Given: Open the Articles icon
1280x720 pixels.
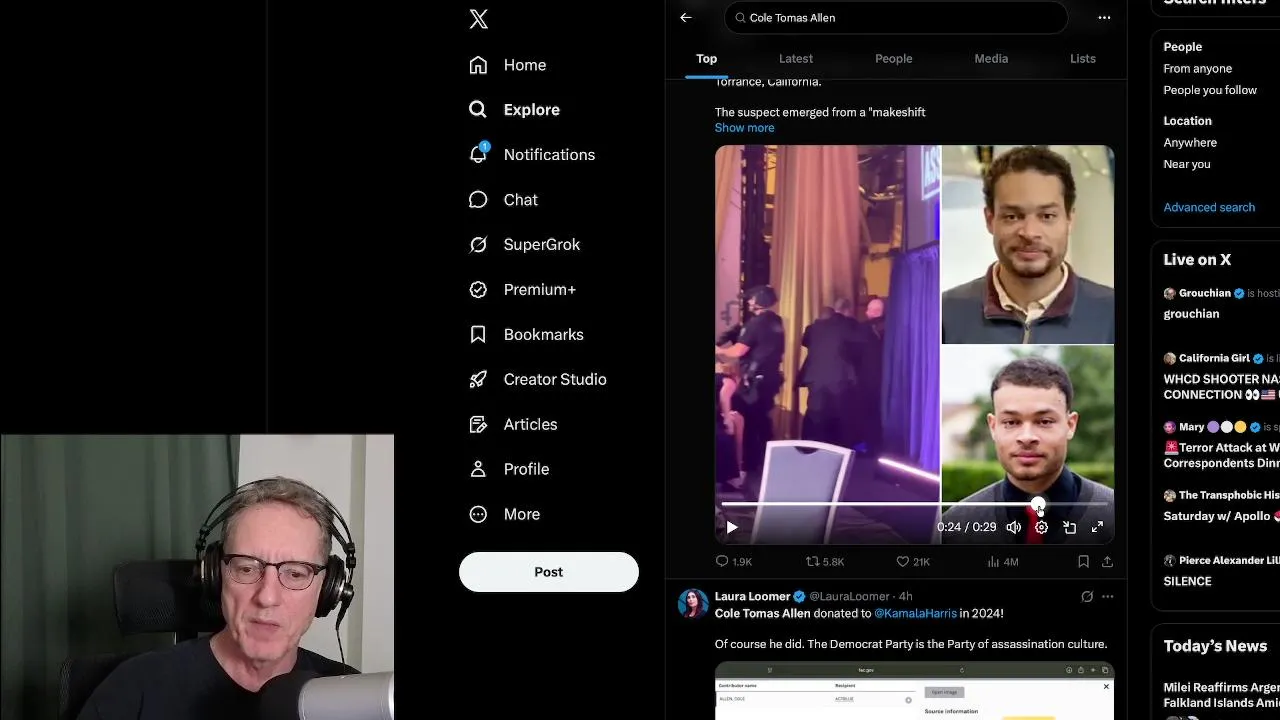Looking at the screenshot, I should click(478, 425).
